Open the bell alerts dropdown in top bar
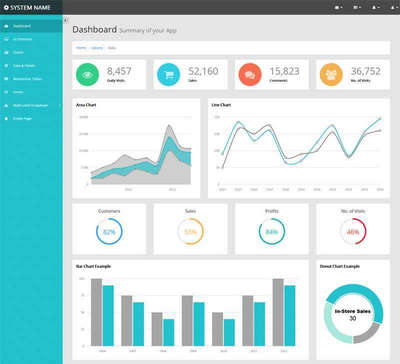This screenshot has width=400, height=364. coord(375,7)
